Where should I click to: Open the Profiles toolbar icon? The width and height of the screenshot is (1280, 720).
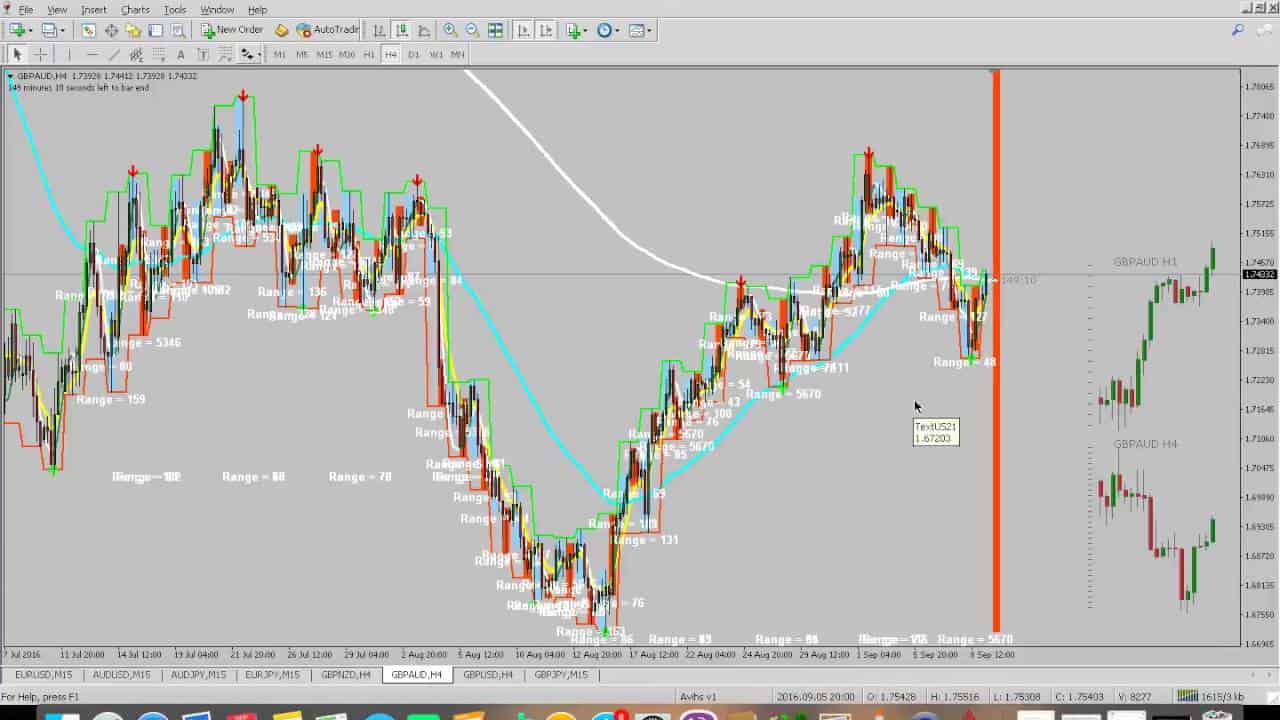tap(48, 30)
